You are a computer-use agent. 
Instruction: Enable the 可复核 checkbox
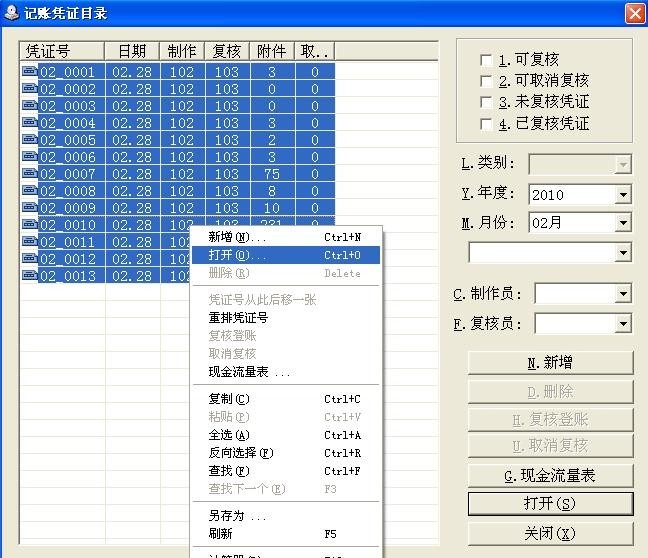[x=487, y=60]
